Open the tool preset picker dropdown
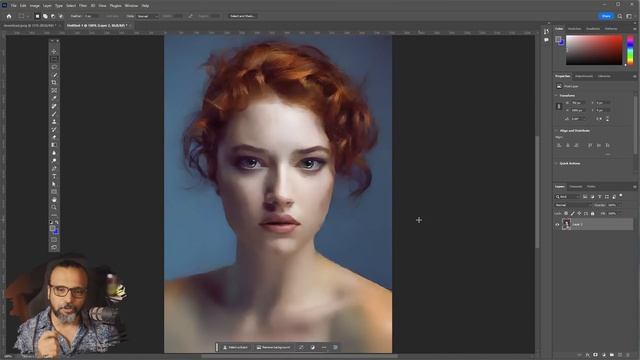Image resolution: width=640 pixels, height=360 pixels. pos(23,16)
